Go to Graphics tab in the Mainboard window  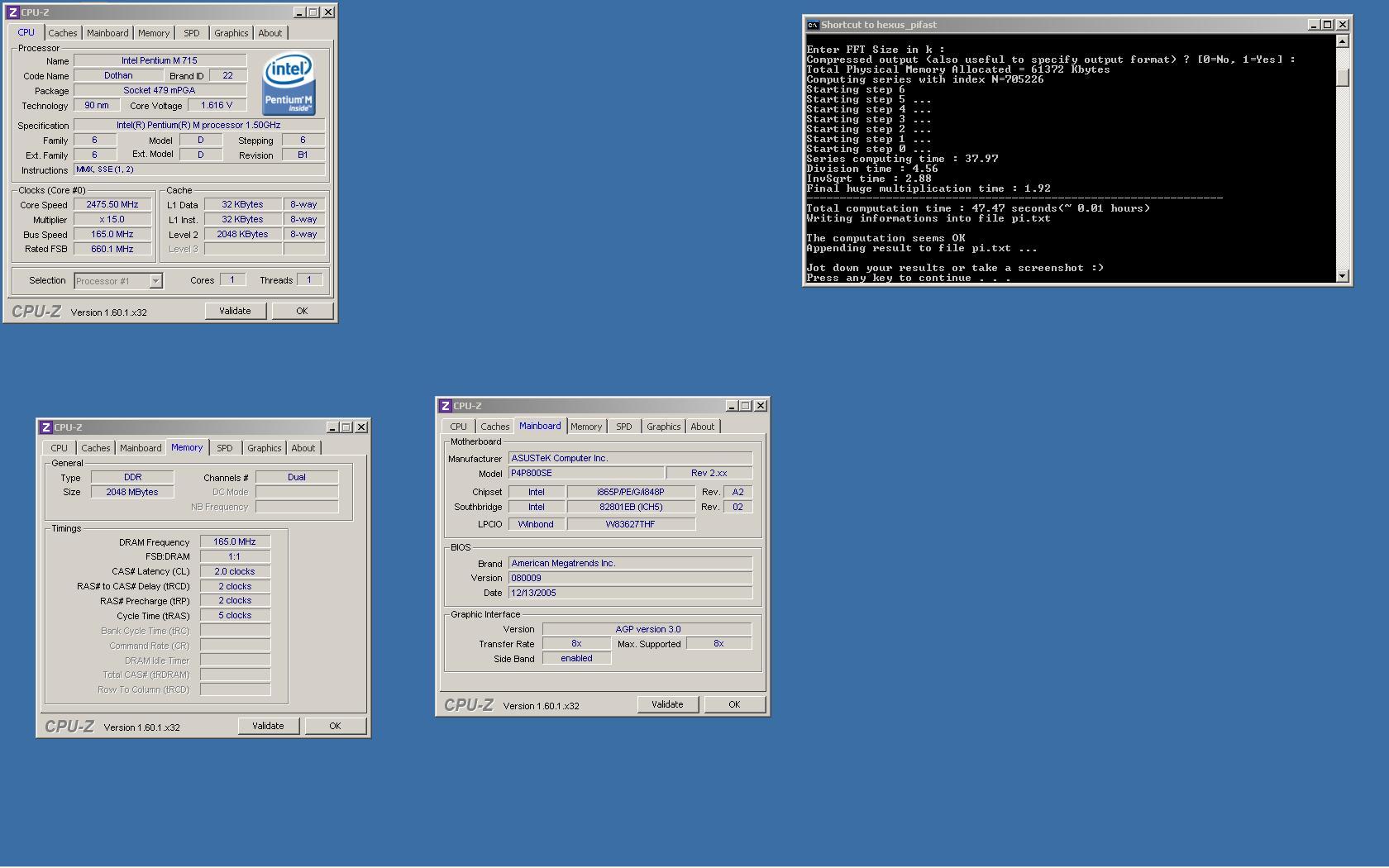tap(663, 427)
